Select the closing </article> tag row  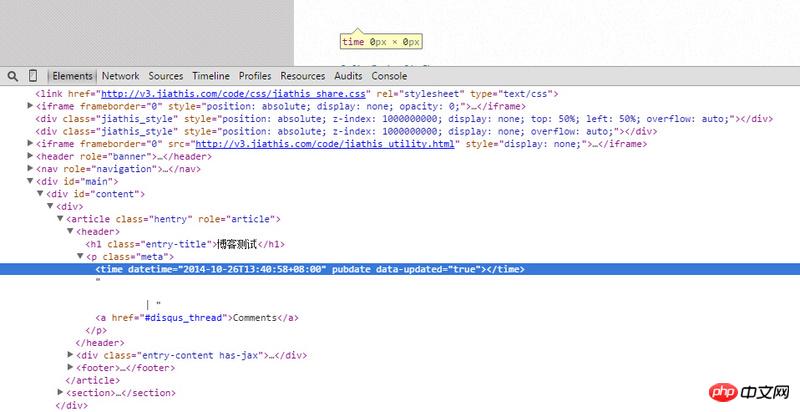pyautogui.click(x=93, y=380)
